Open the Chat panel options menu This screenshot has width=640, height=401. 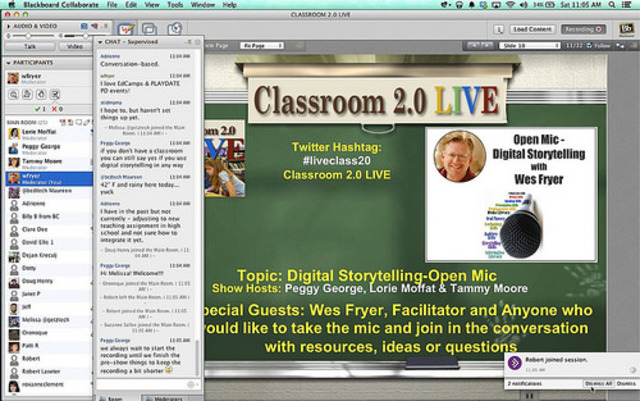click(x=189, y=42)
